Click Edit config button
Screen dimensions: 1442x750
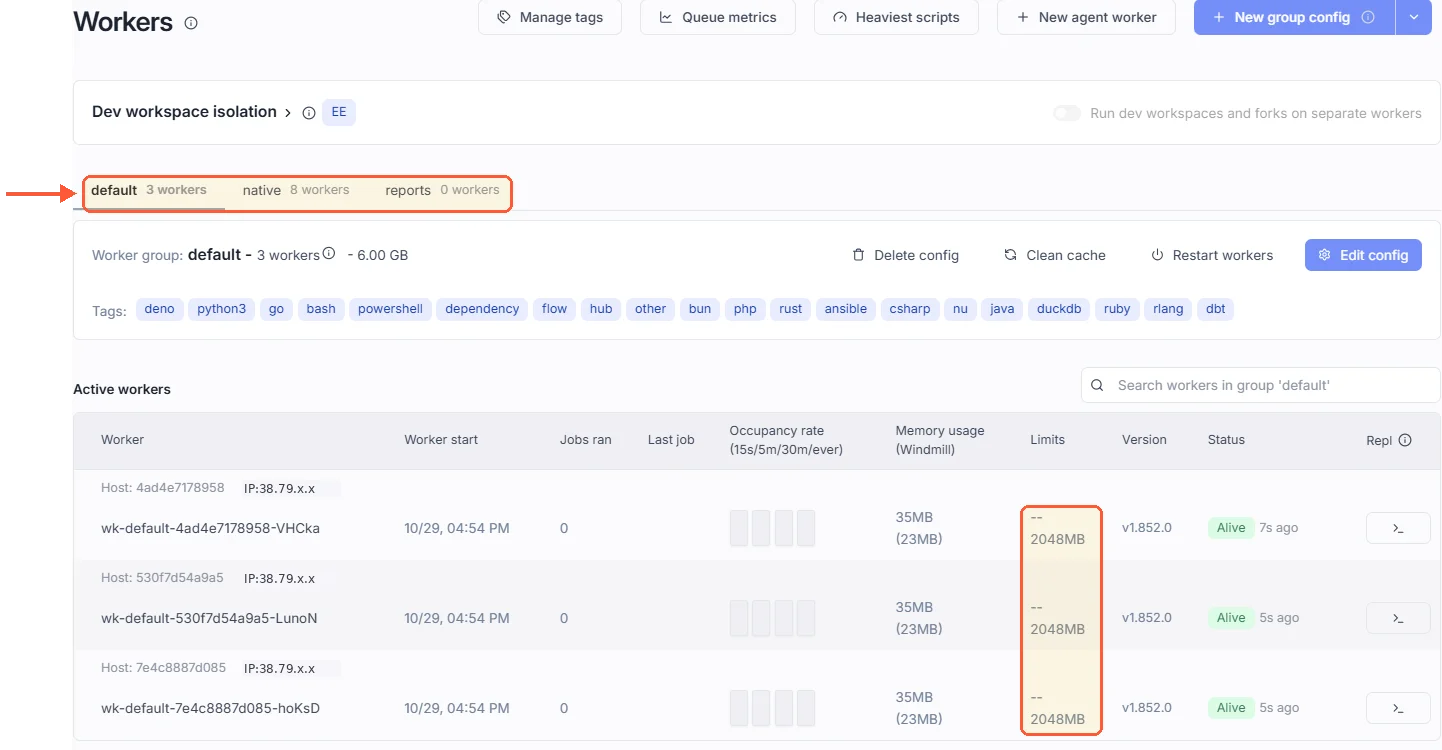click(1363, 255)
